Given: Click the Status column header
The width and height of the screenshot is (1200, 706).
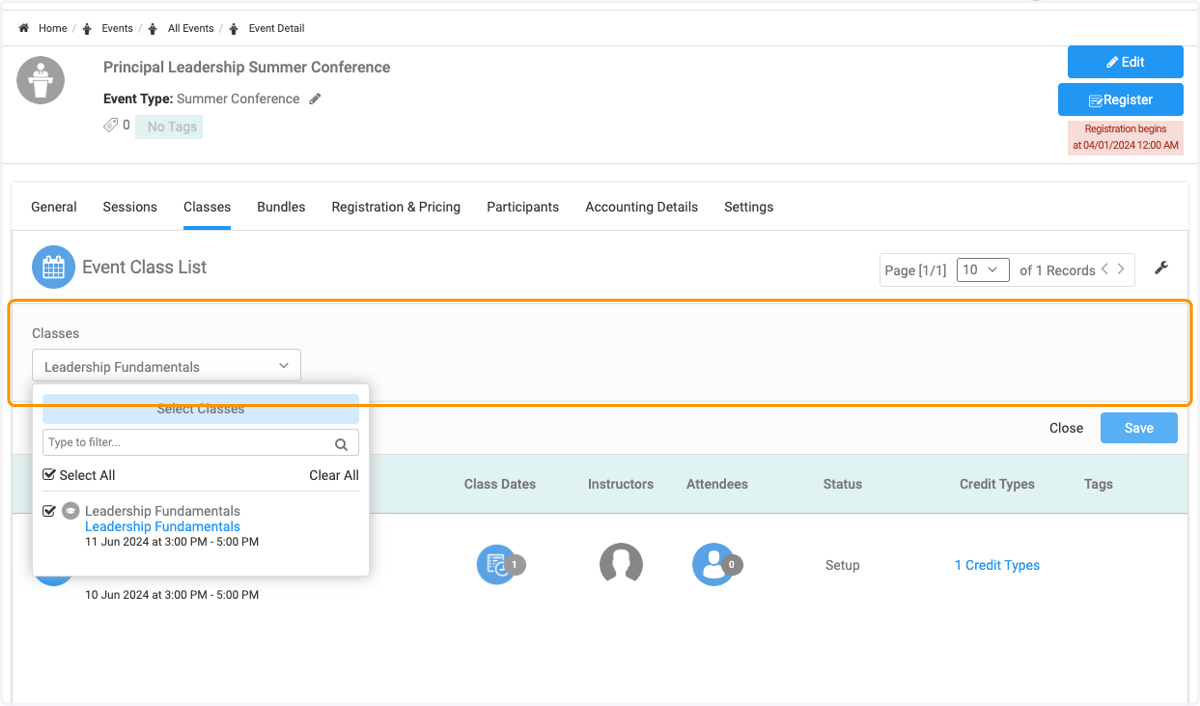Looking at the screenshot, I should click(x=842, y=484).
